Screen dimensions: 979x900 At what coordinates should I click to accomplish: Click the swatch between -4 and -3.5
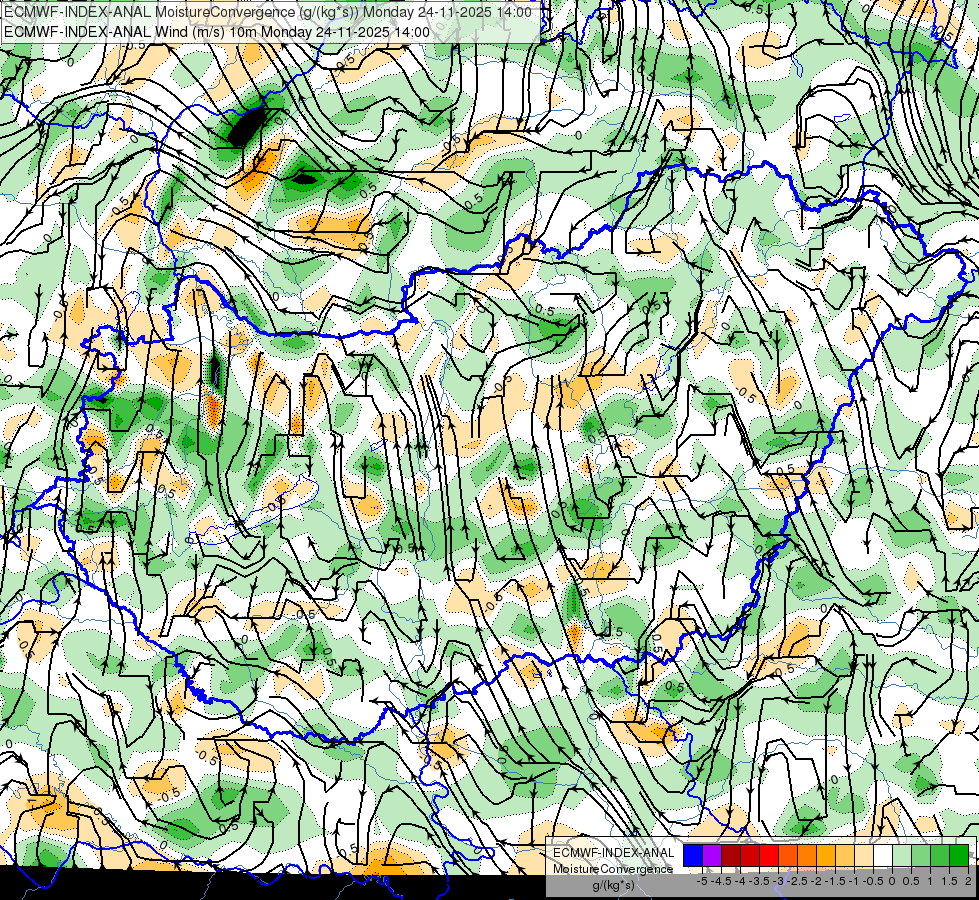[750, 856]
